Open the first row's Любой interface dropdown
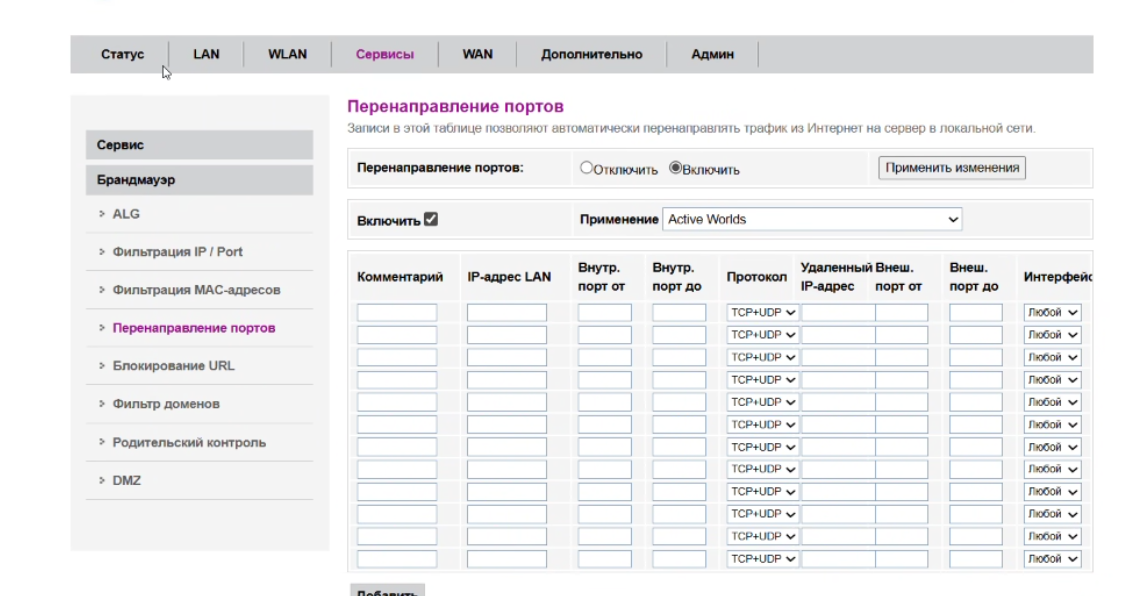This screenshot has width=1133, height=596. pos(1053,313)
